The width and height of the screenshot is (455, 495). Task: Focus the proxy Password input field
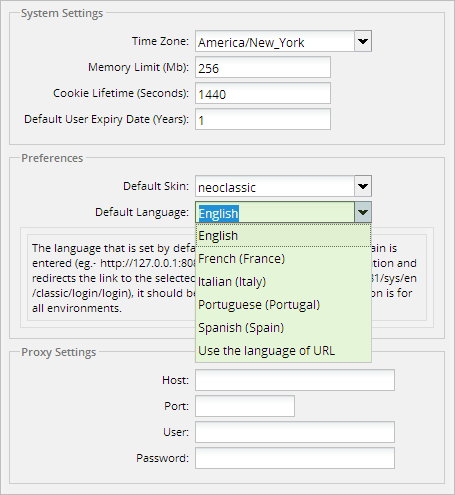click(295, 458)
